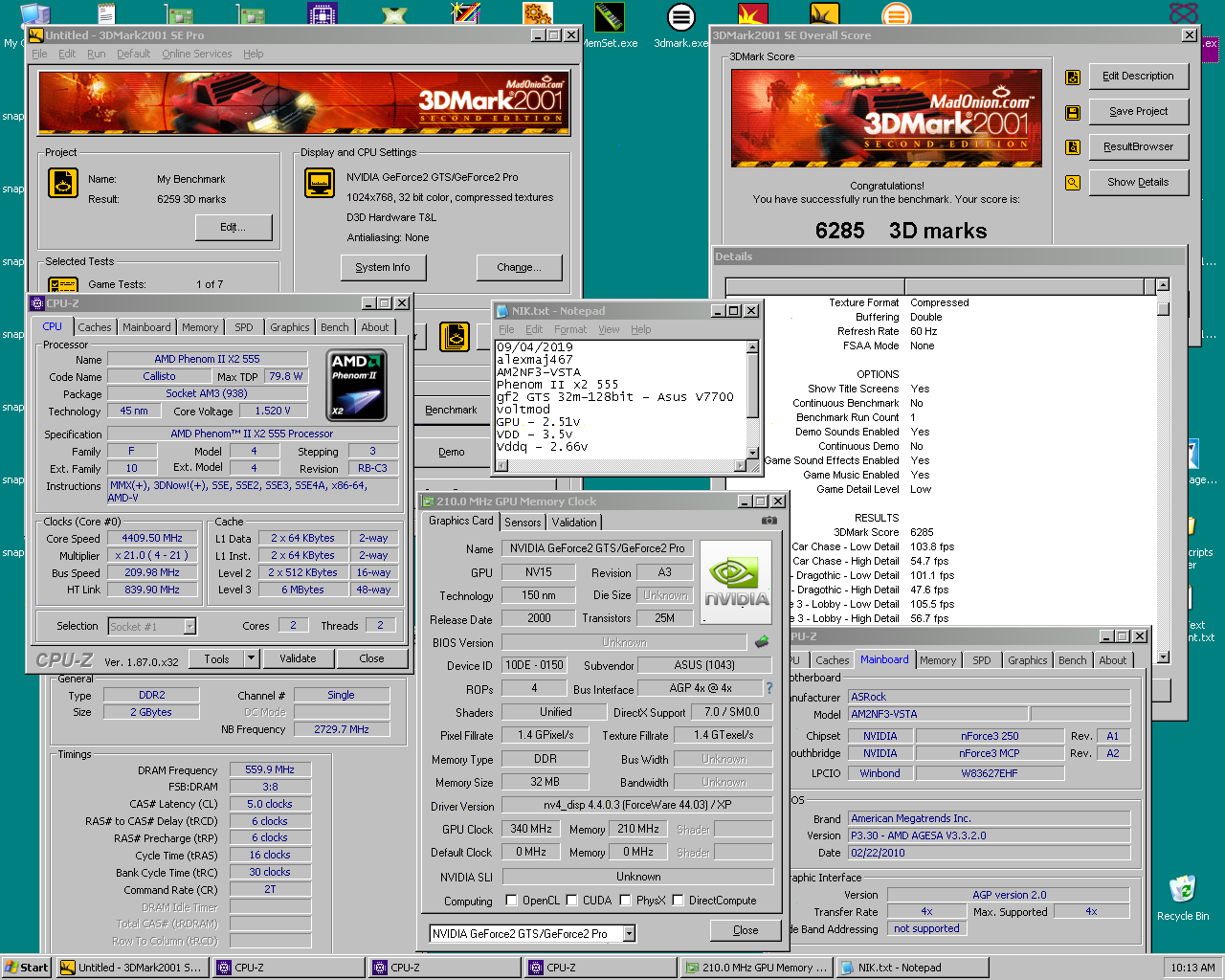The image size is (1225, 980).
Task: Click the magnifier icon beside Show Details
Action: 1073,183
